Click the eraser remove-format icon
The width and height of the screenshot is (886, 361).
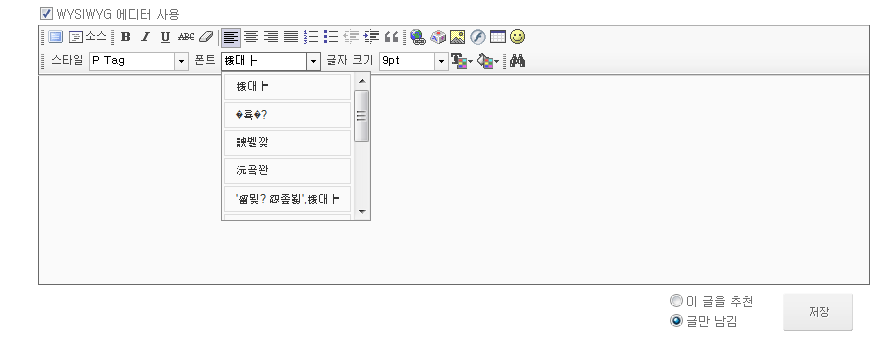[x=206, y=37]
